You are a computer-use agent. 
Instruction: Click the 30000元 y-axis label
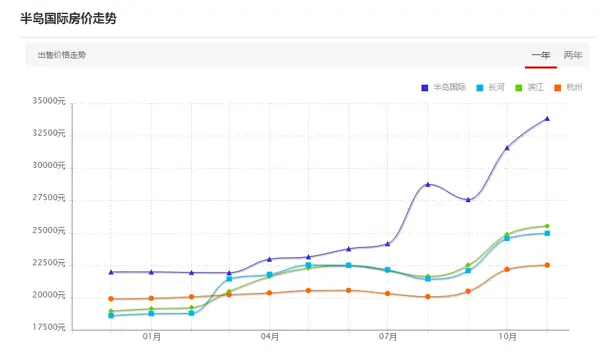coord(49,166)
